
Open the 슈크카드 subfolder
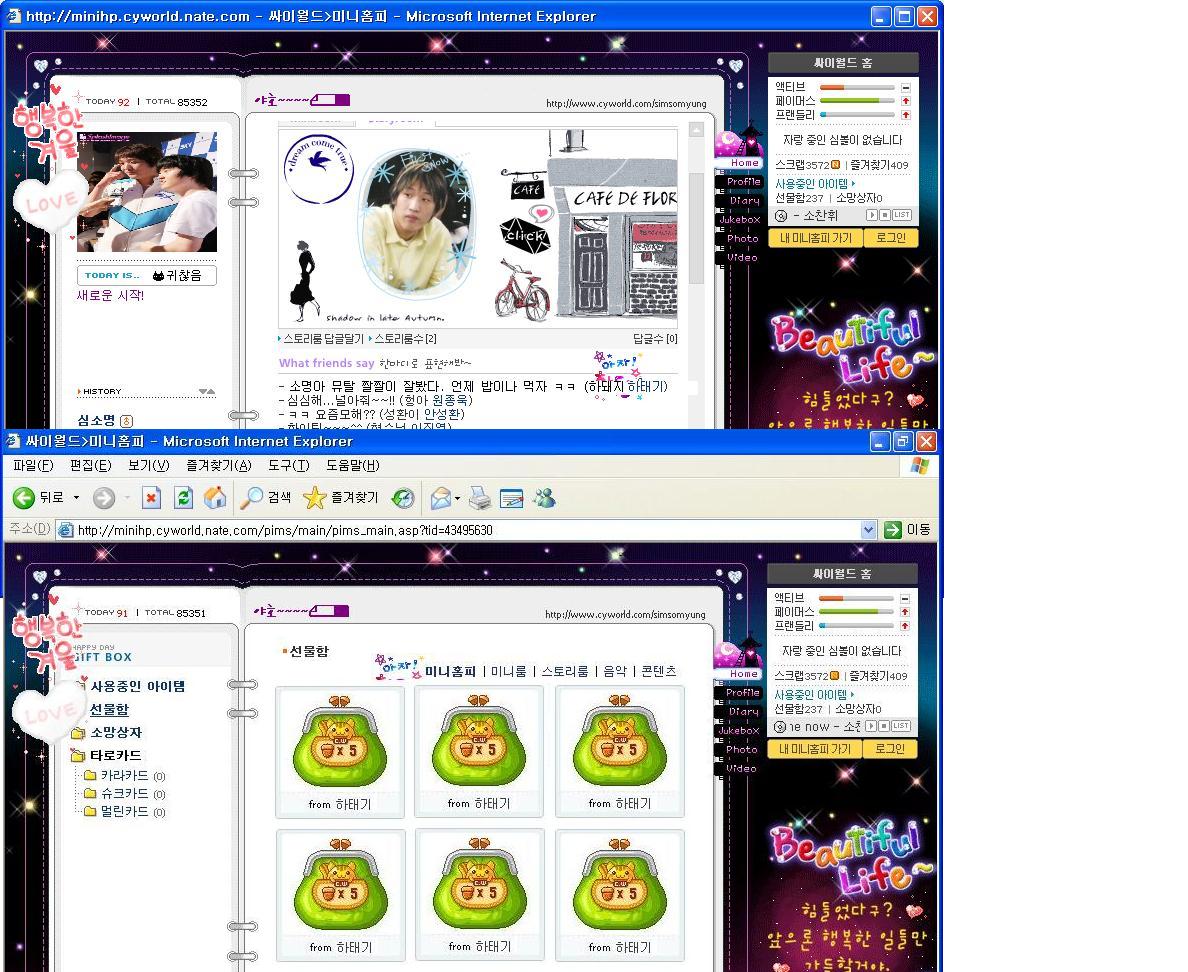click(x=124, y=794)
